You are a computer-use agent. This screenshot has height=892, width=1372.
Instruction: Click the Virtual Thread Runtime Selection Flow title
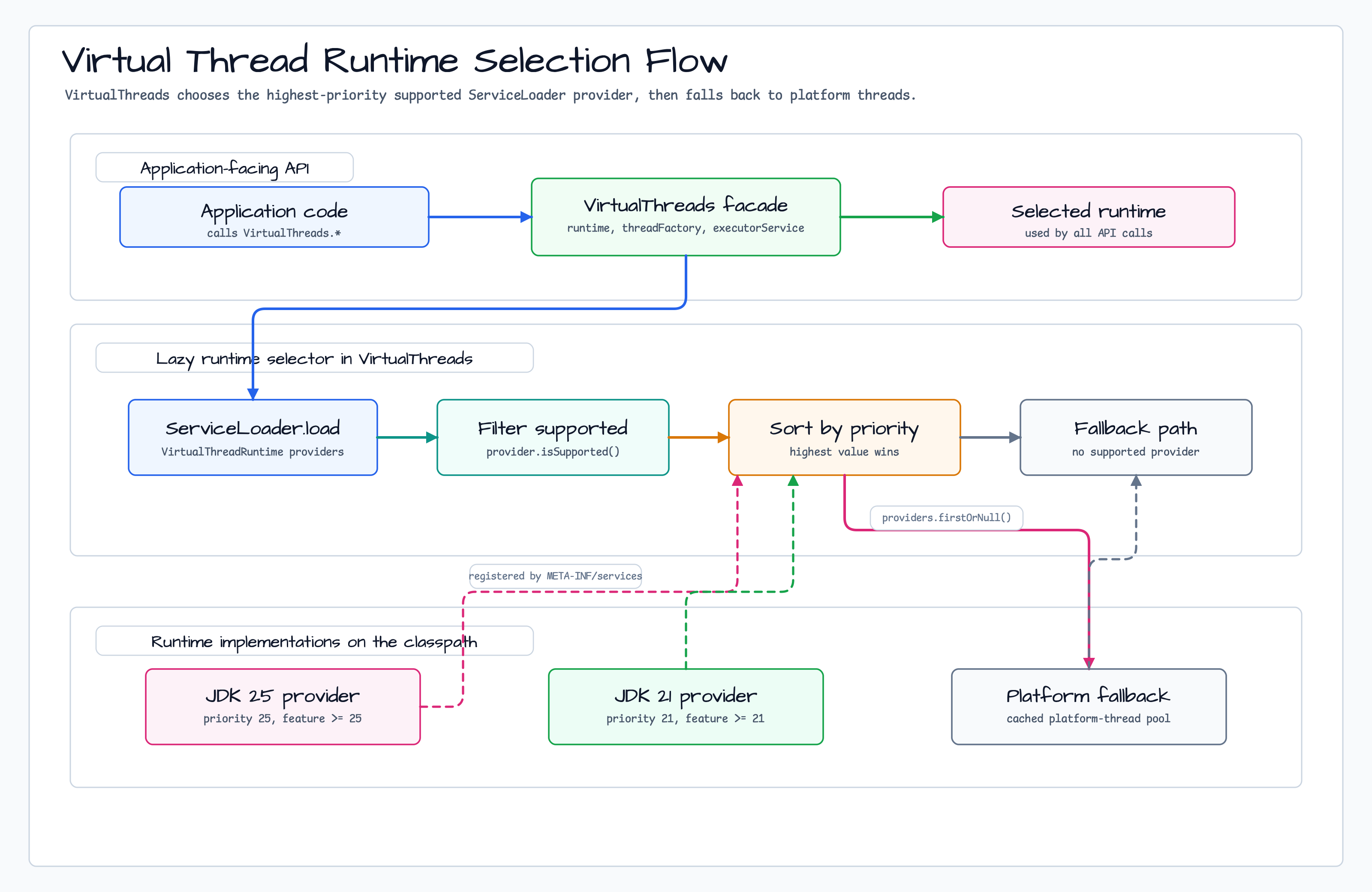point(395,60)
